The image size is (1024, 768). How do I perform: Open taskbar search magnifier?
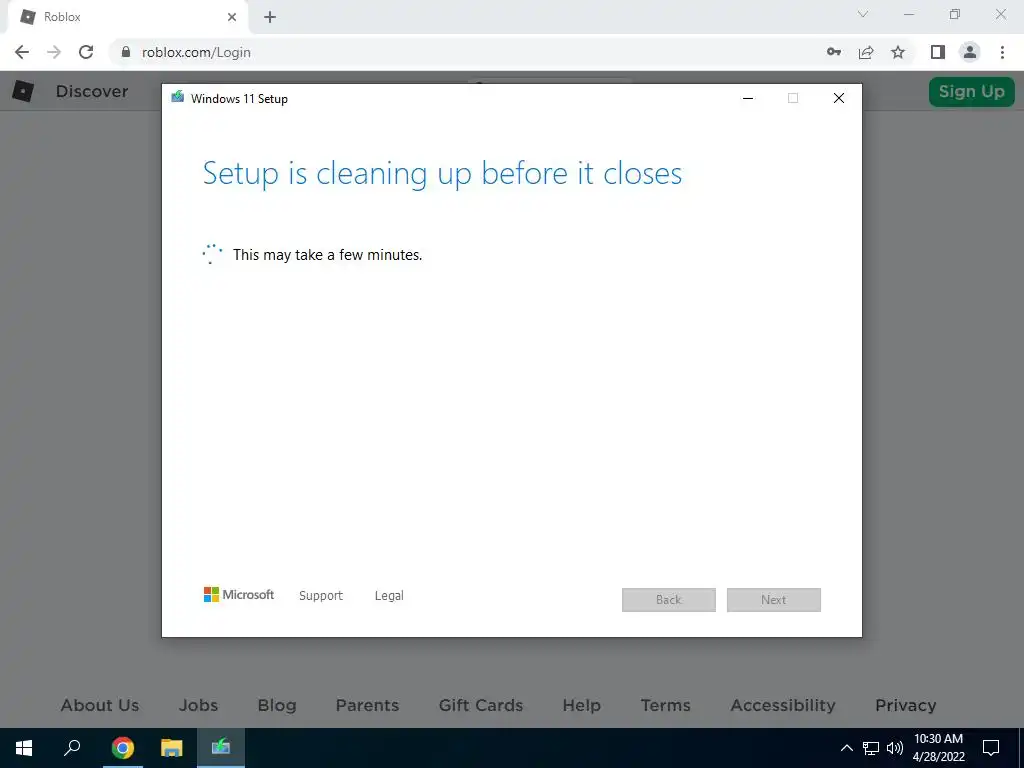(72, 748)
